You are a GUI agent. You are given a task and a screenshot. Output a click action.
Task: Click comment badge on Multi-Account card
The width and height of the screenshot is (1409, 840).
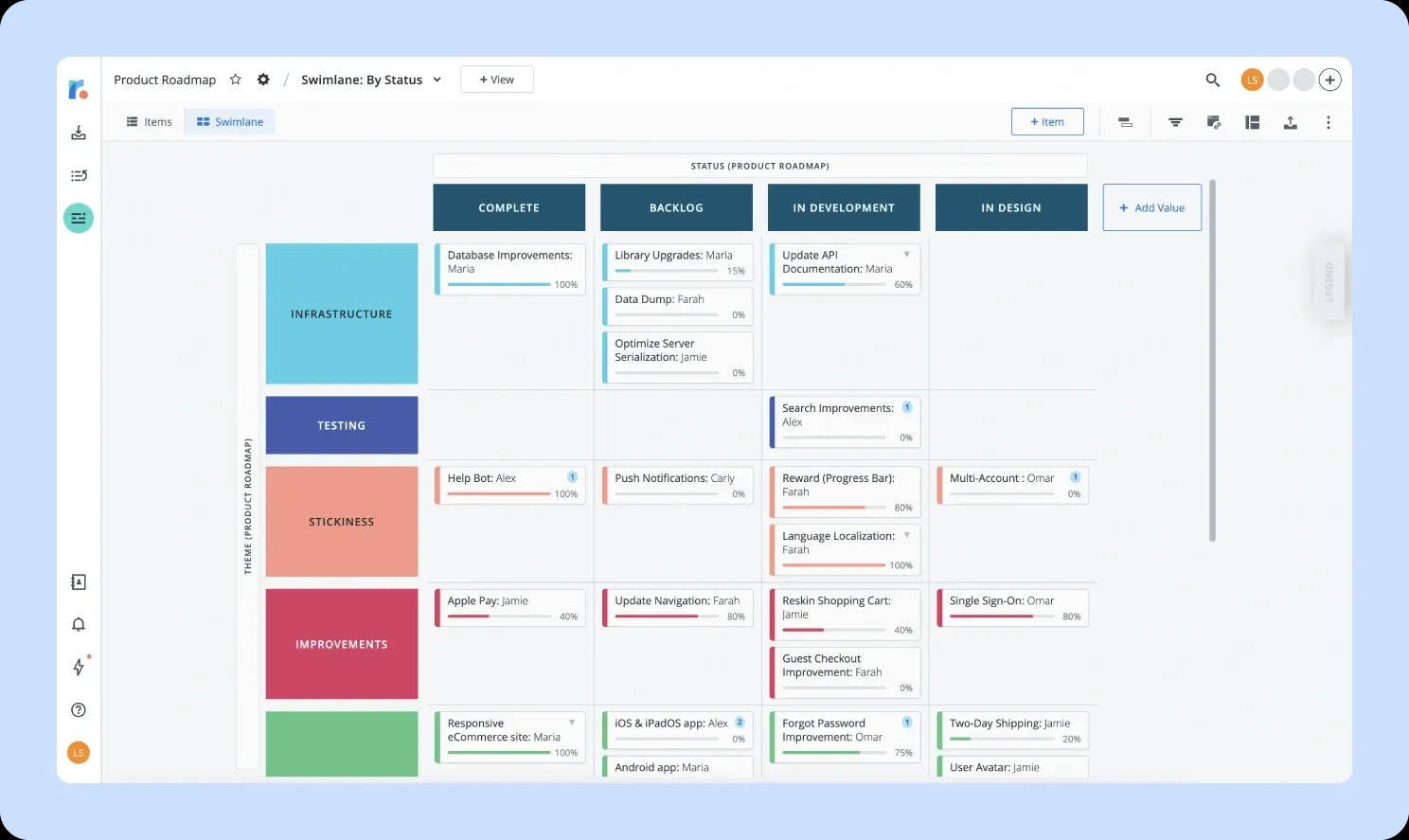click(1075, 477)
